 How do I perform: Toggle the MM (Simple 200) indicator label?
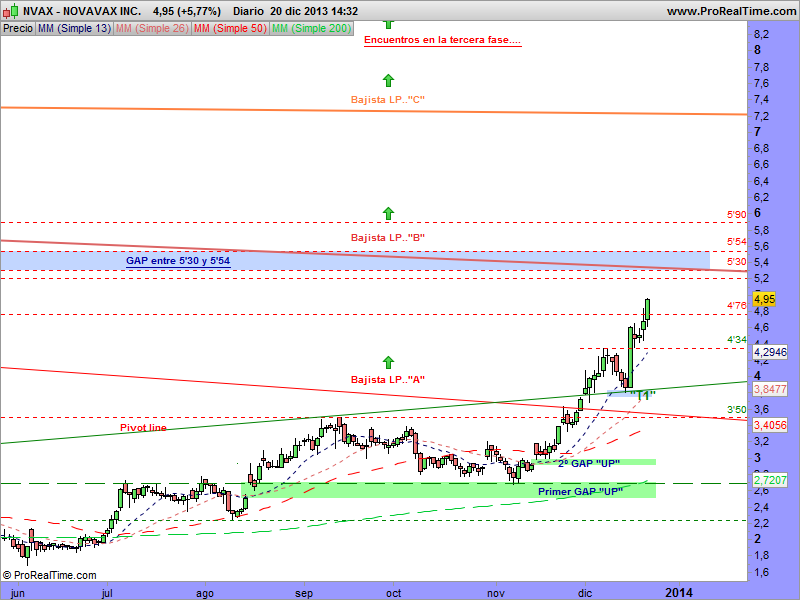(311, 29)
